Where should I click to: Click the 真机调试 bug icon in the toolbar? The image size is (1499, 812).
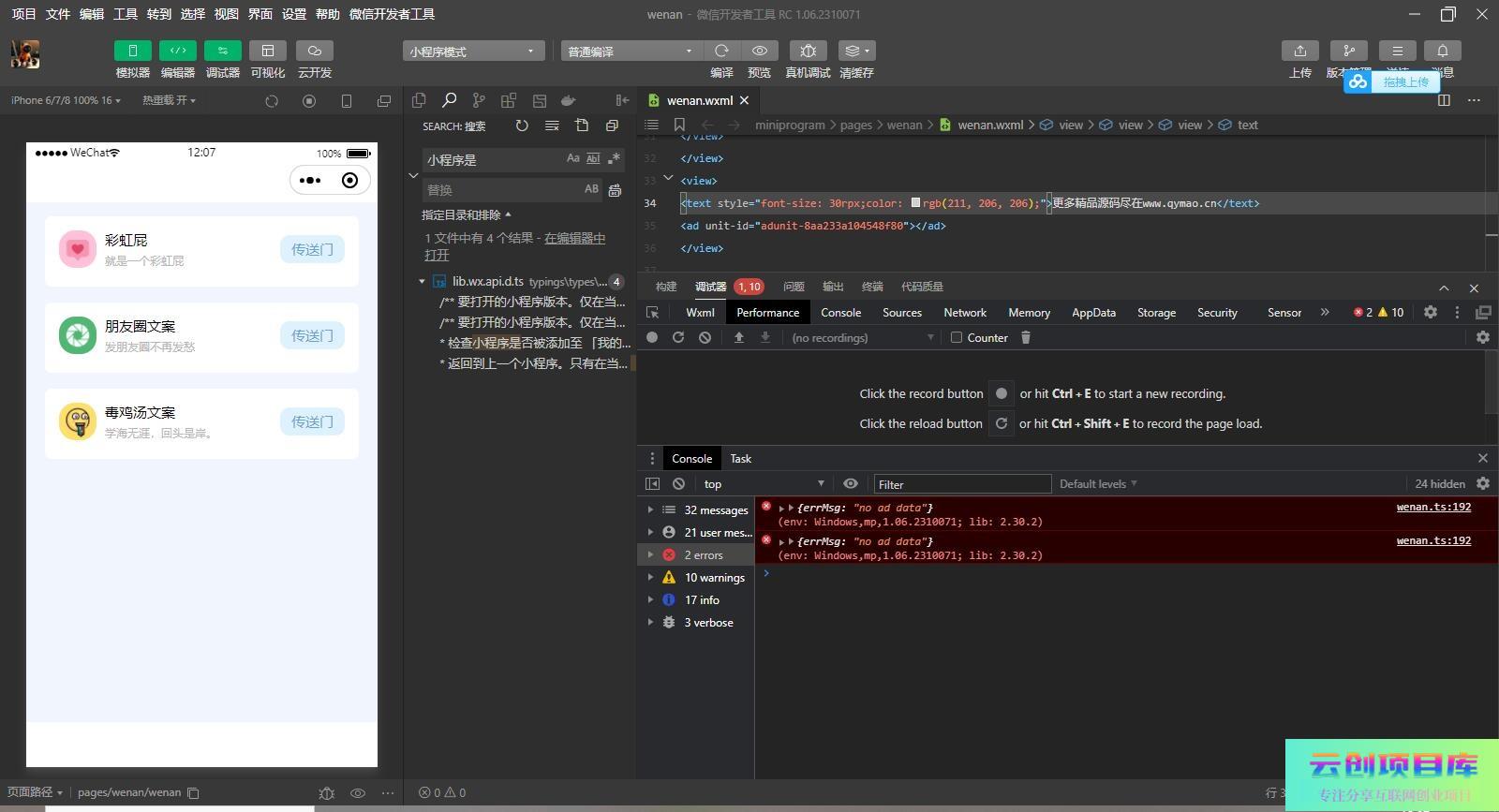[x=808, y=51]
